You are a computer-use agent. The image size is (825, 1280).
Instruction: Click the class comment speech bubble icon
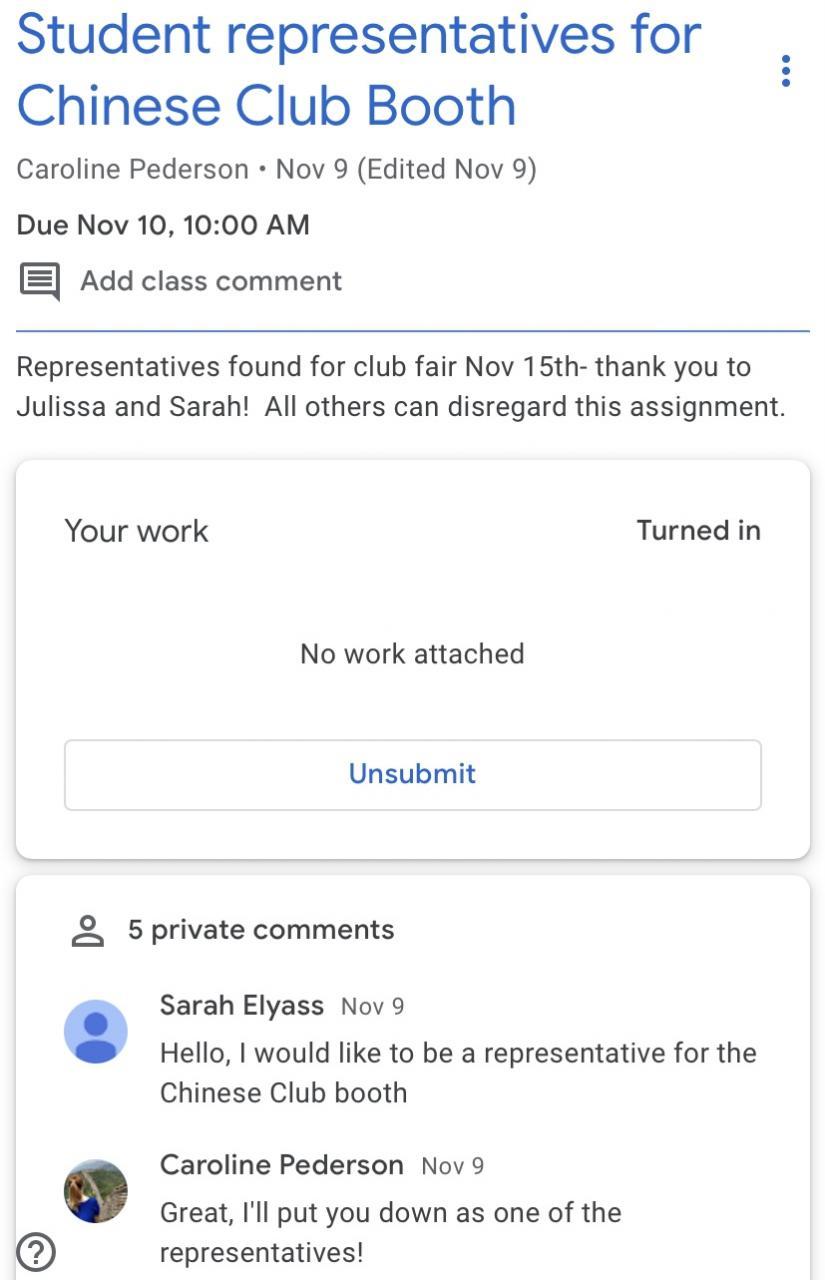40,281
